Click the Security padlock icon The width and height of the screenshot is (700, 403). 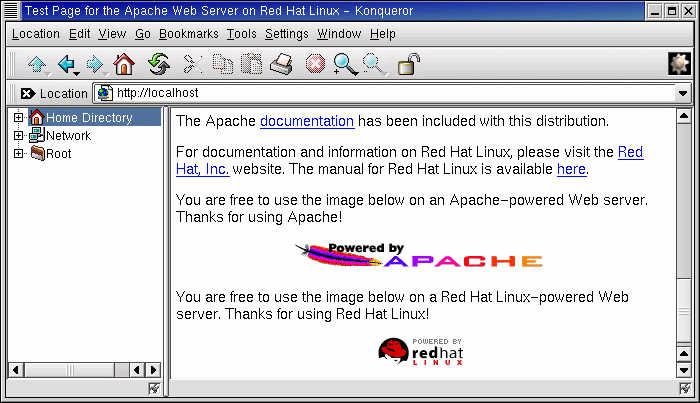[408, 64]
